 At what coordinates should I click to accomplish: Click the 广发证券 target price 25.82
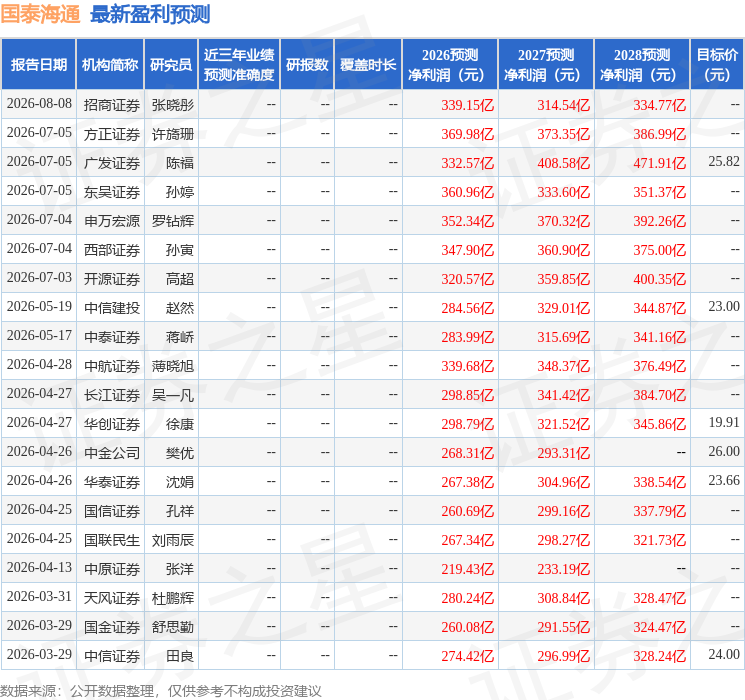(724, 162)
